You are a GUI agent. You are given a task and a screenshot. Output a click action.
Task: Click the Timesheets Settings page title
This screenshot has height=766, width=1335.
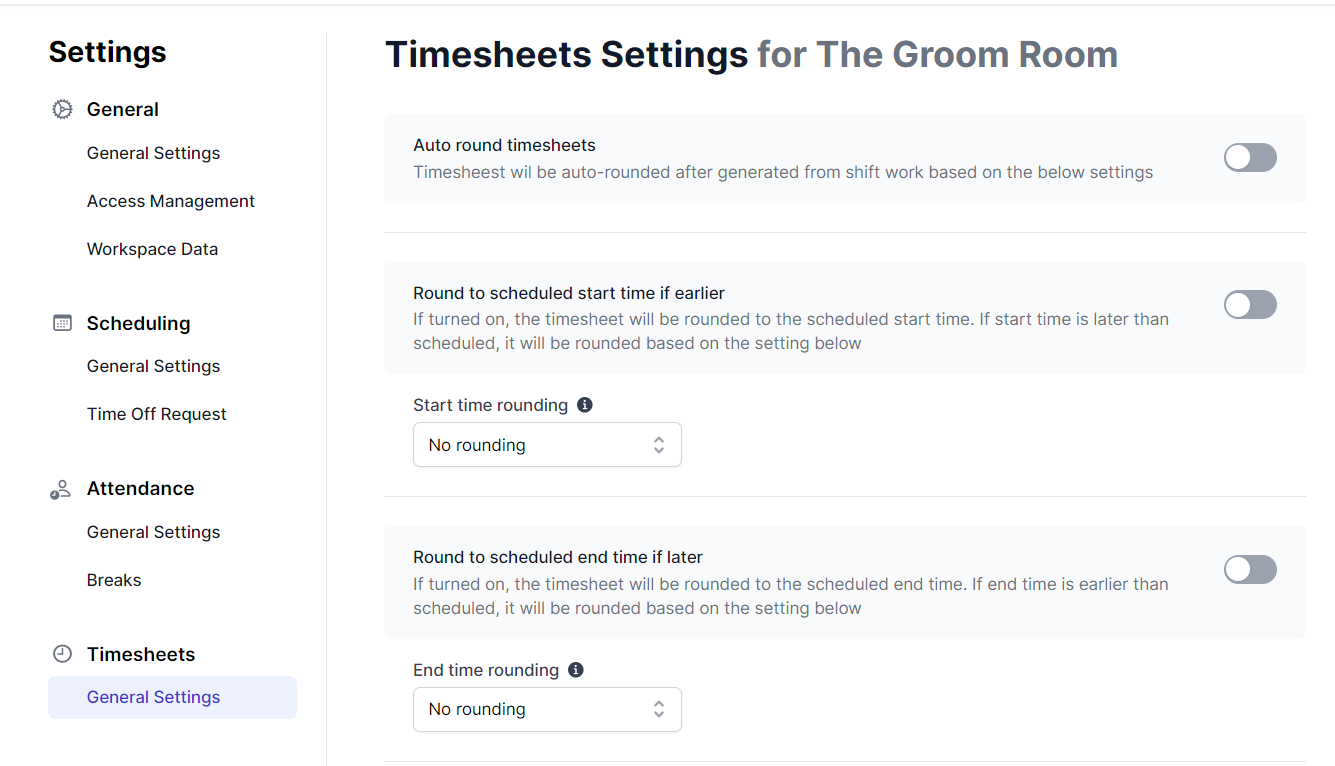point(566,54)
